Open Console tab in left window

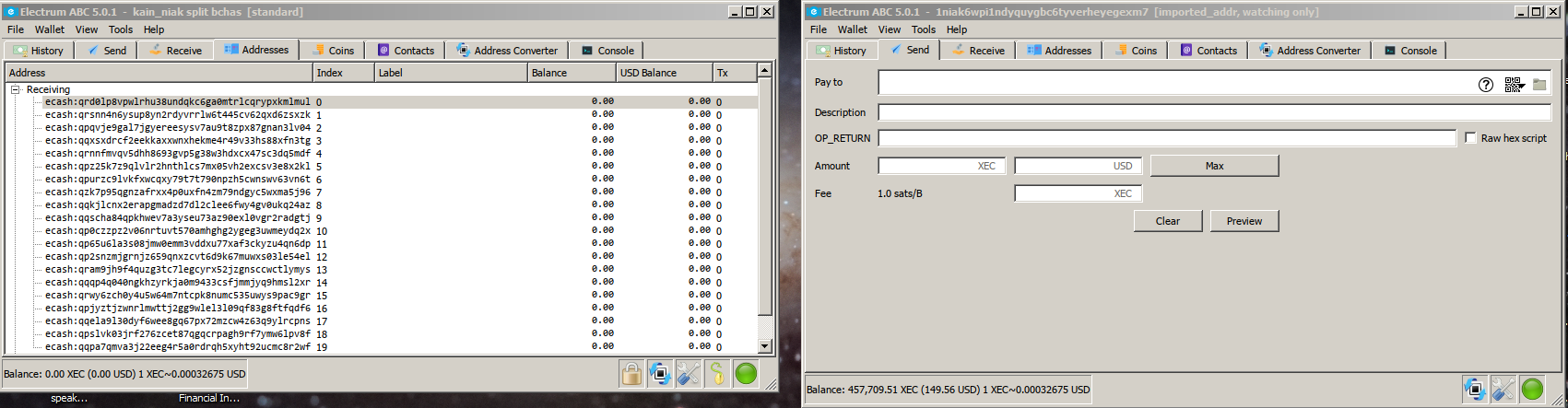tap(606, 51)
